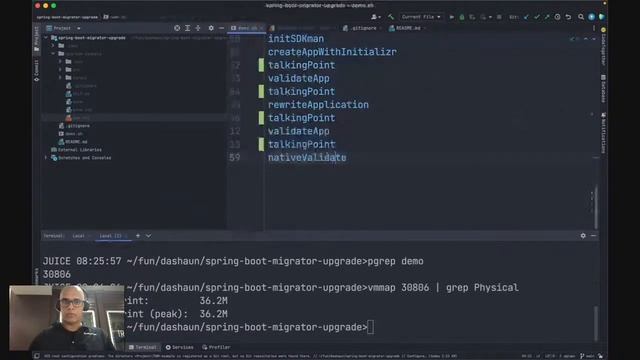Switch to the Local terminal tab
Viewport: 640px width, 360px height.
point(79,236)
